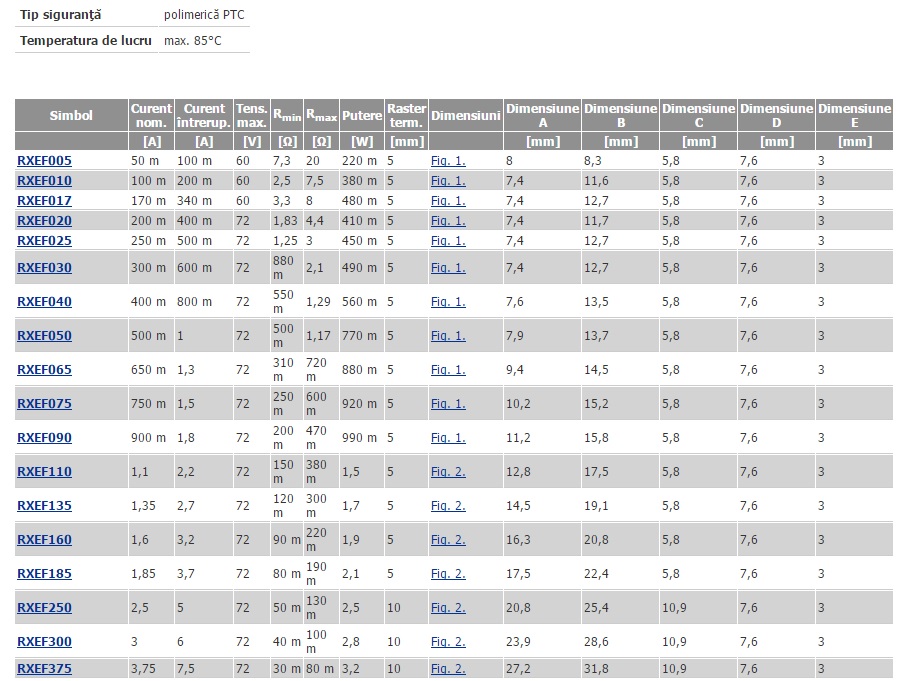This screenshot has height=681, width=898.
Task: Open the RXEF005 product link
Action: [44, 161]
